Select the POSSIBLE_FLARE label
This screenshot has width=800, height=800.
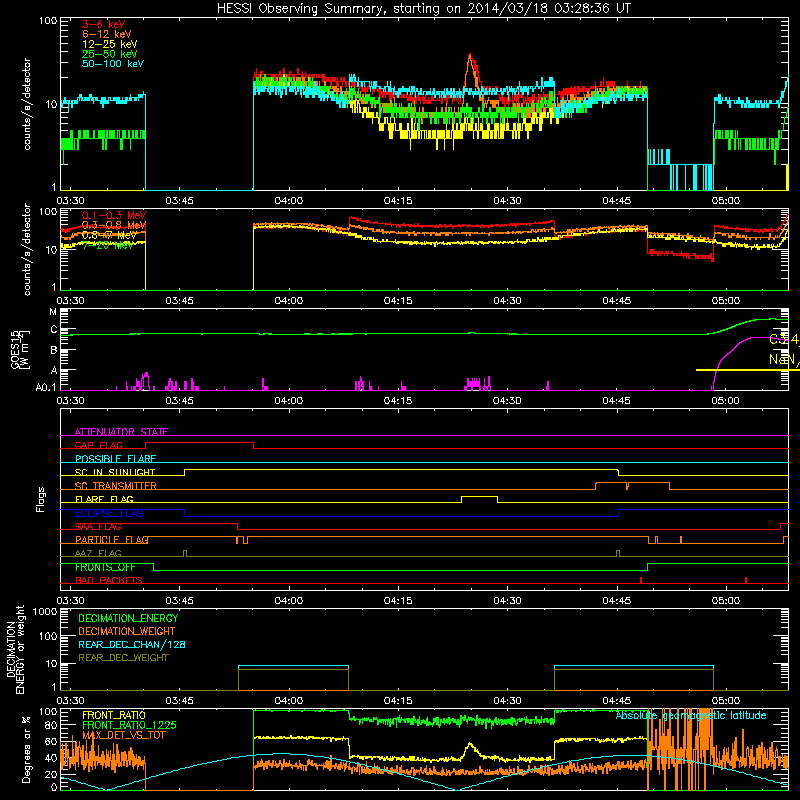pos(115,459)
